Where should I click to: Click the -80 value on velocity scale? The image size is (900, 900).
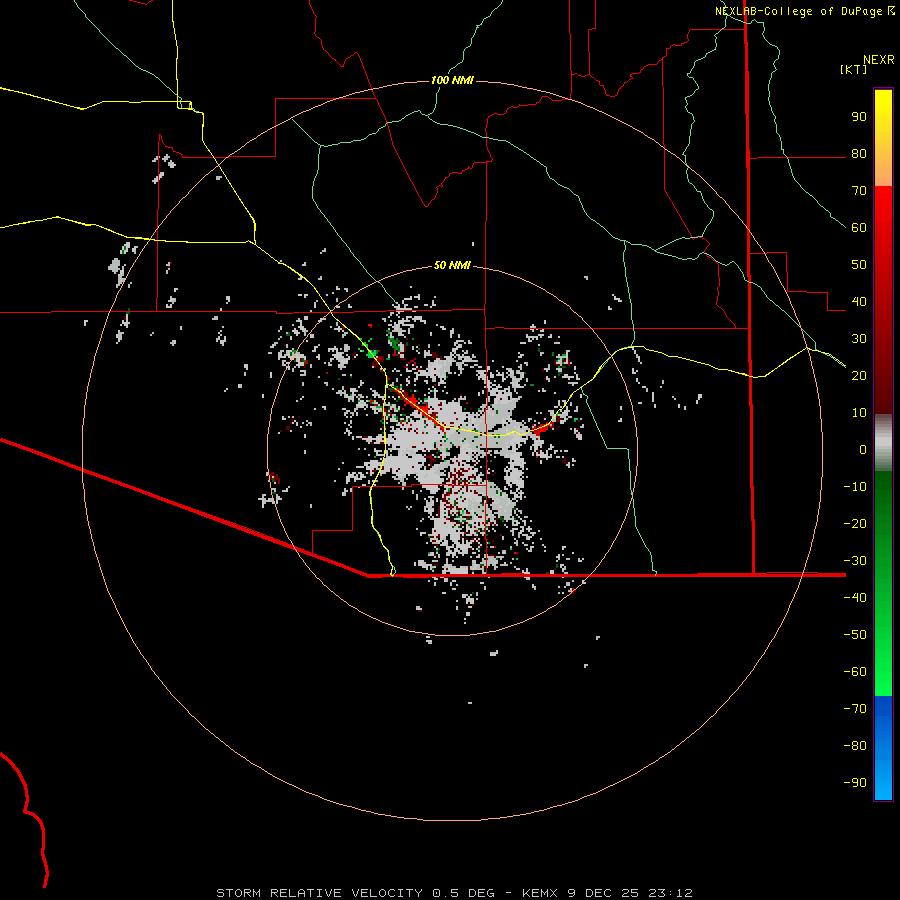click(855, 746)
